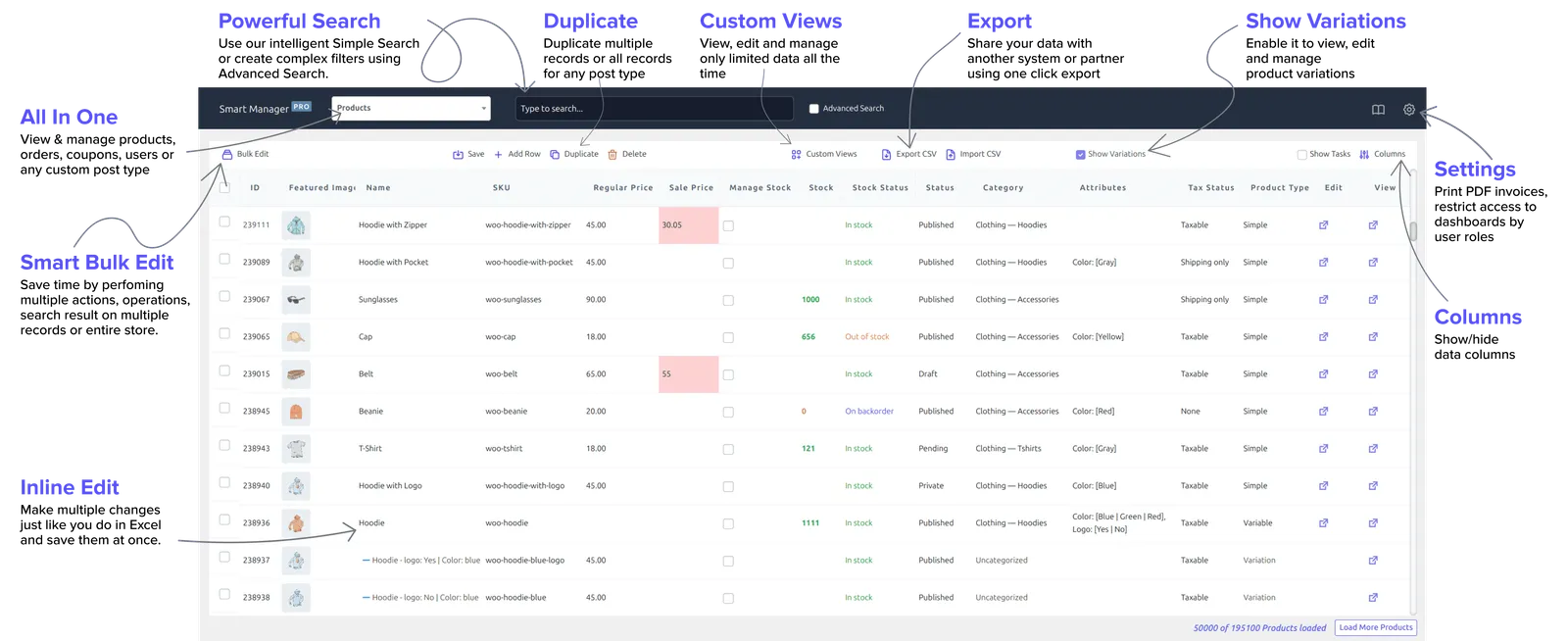This screenshot has width=1568, height=641.
Task: Open the documentation book icon
Action: [1378, 110]
